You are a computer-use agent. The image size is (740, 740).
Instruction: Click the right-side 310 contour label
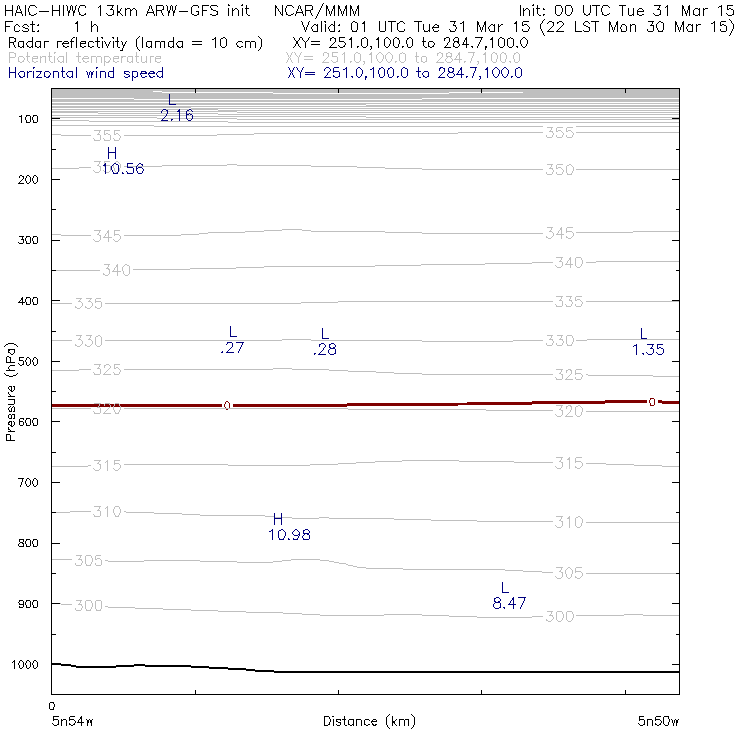click(569, 522)
